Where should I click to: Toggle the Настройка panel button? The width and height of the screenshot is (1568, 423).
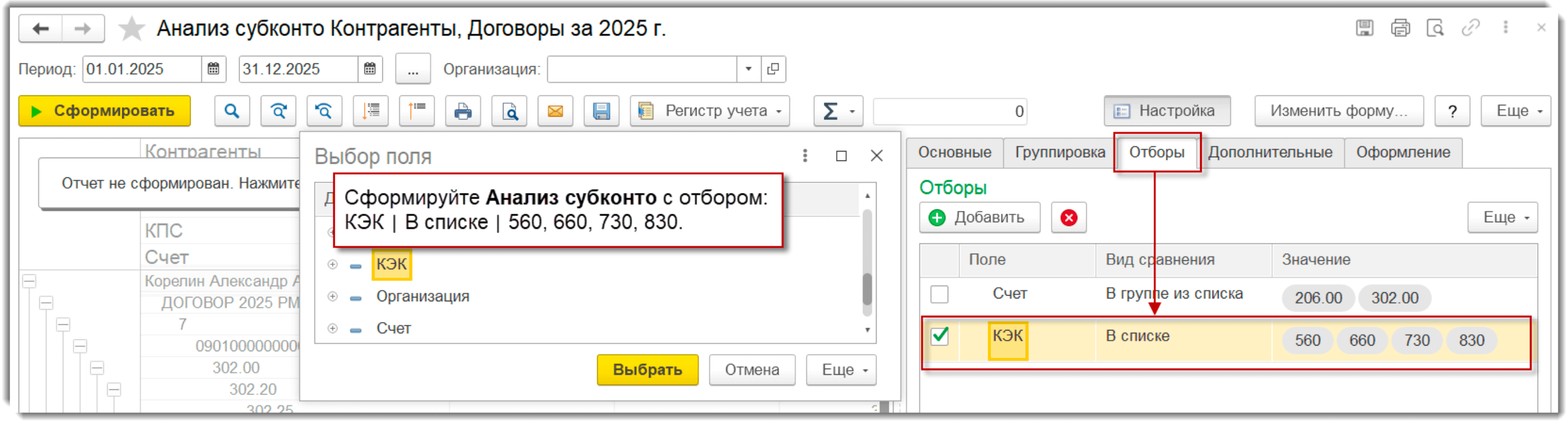tap(1167, 111)
